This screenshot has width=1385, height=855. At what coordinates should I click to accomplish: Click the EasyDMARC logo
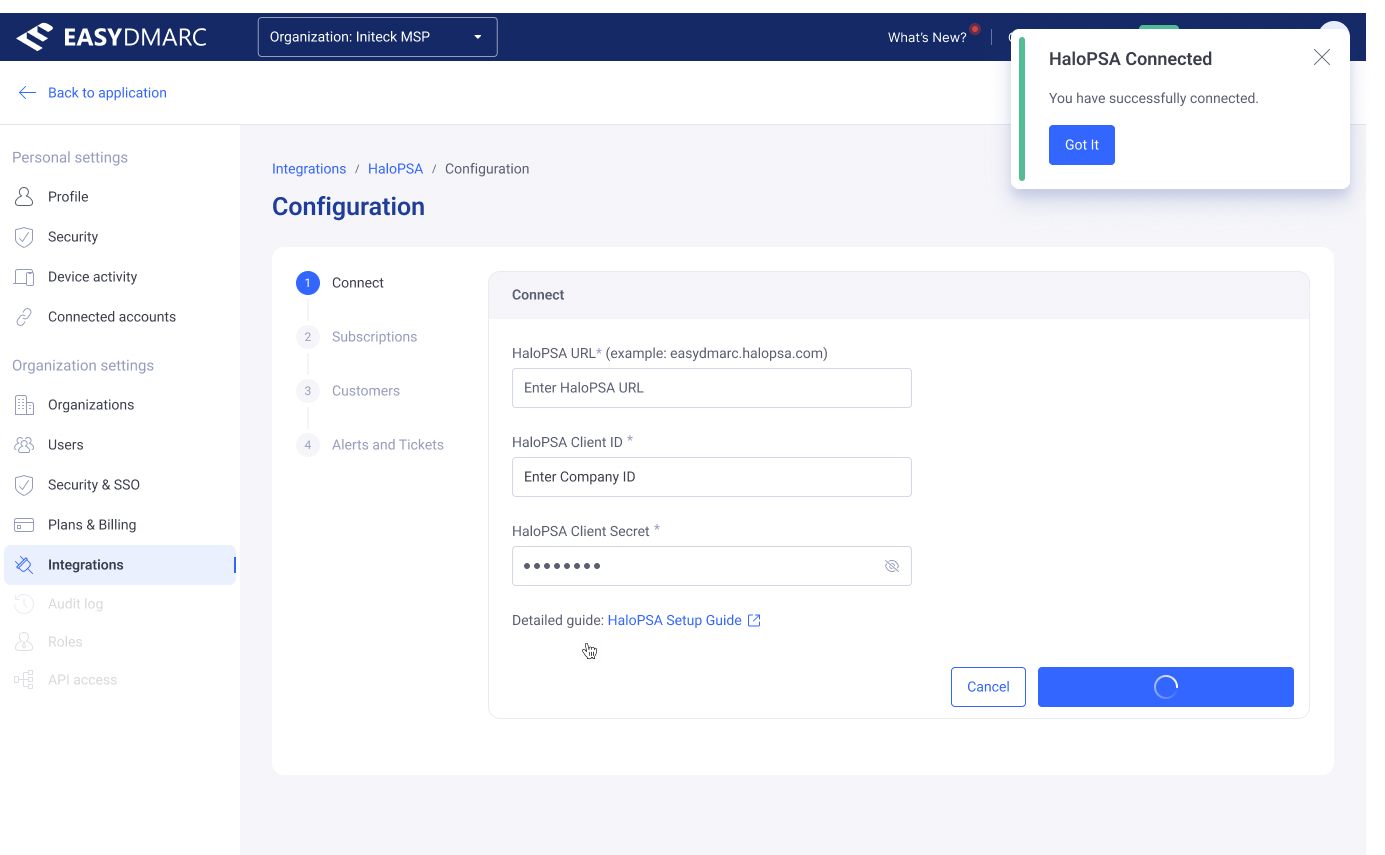click(x=111, y=37)
